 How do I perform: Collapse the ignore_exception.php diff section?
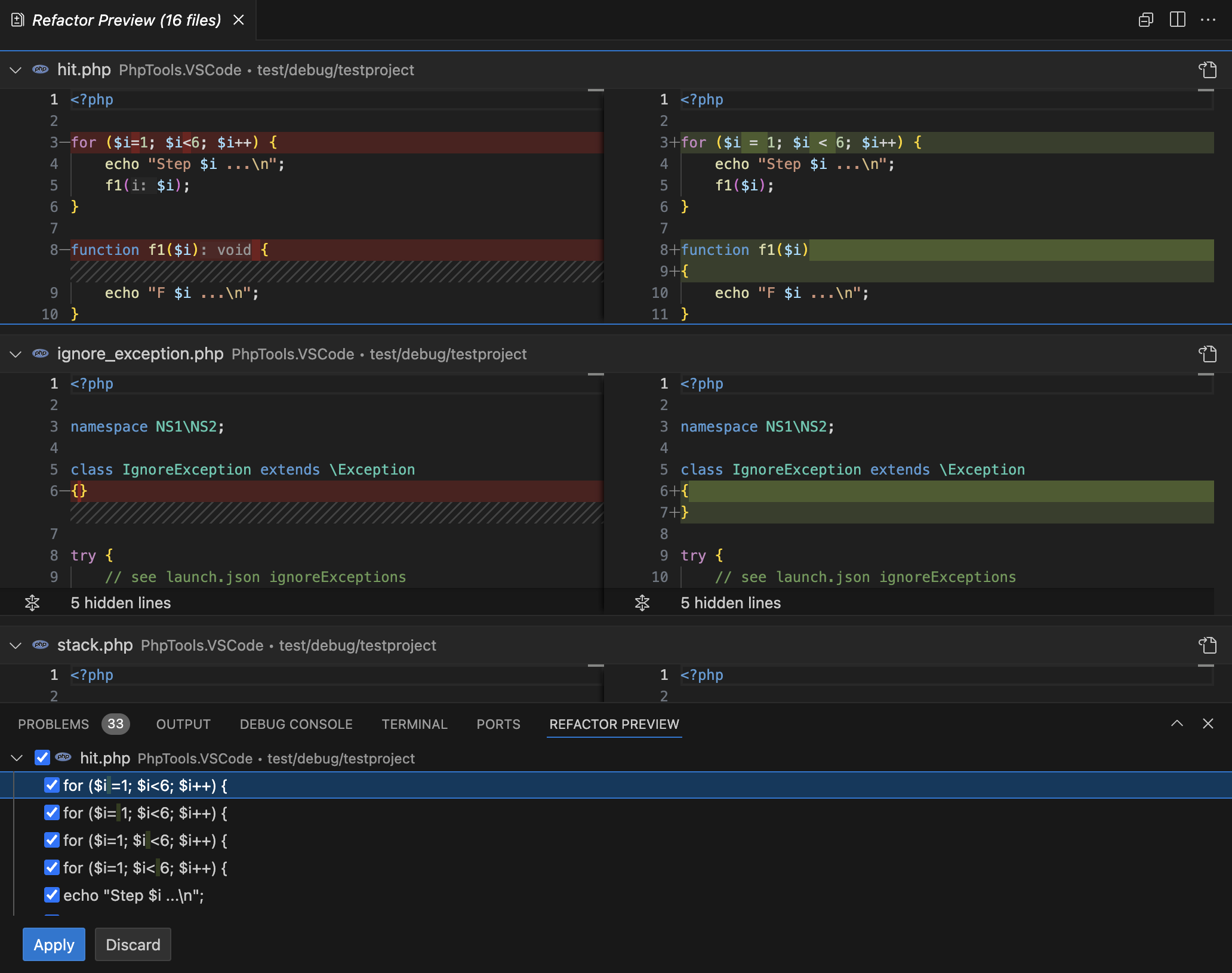click(x=16, y=354)
